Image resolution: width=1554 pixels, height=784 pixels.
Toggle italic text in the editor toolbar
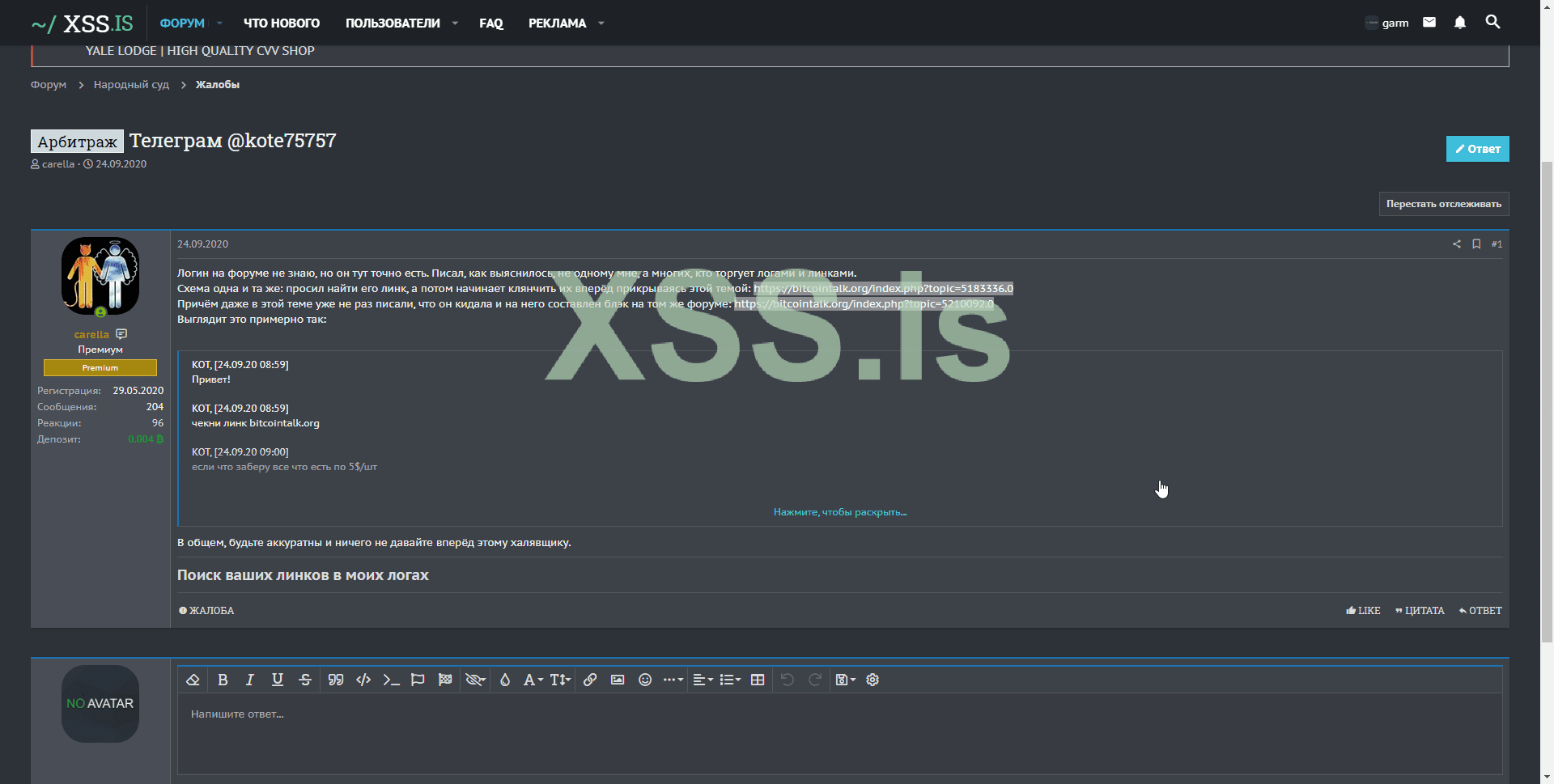[250, 680]
